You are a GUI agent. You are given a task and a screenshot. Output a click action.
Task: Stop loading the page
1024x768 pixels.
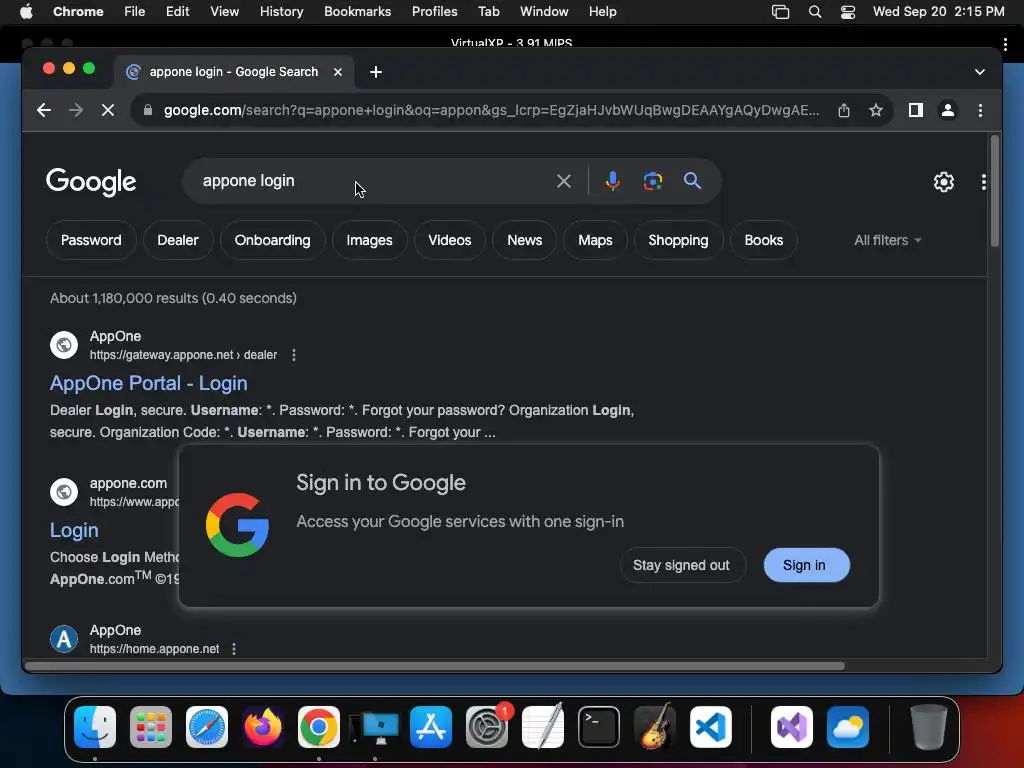[108, 110]
